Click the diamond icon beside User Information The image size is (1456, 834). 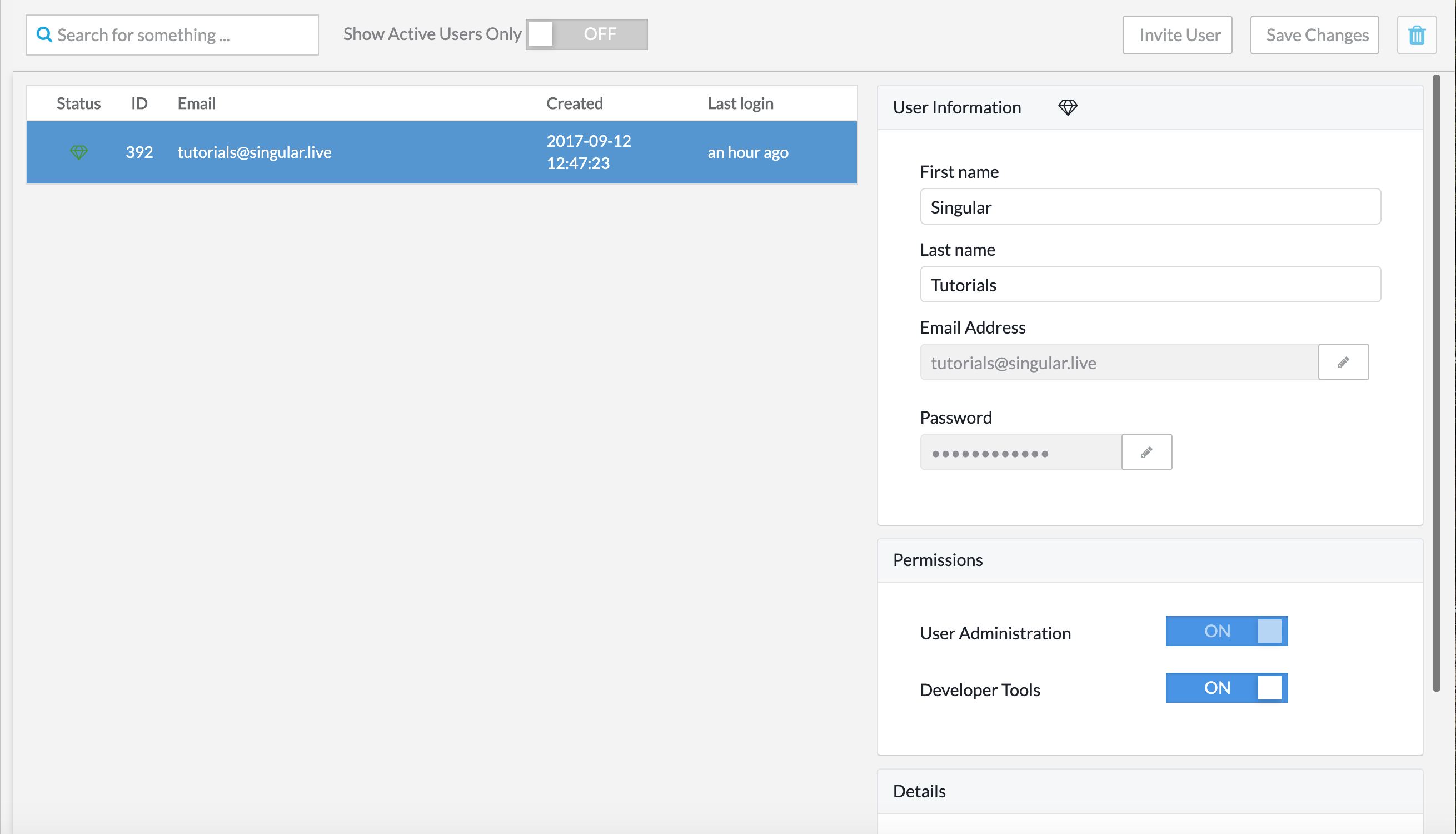[1068, 107]
